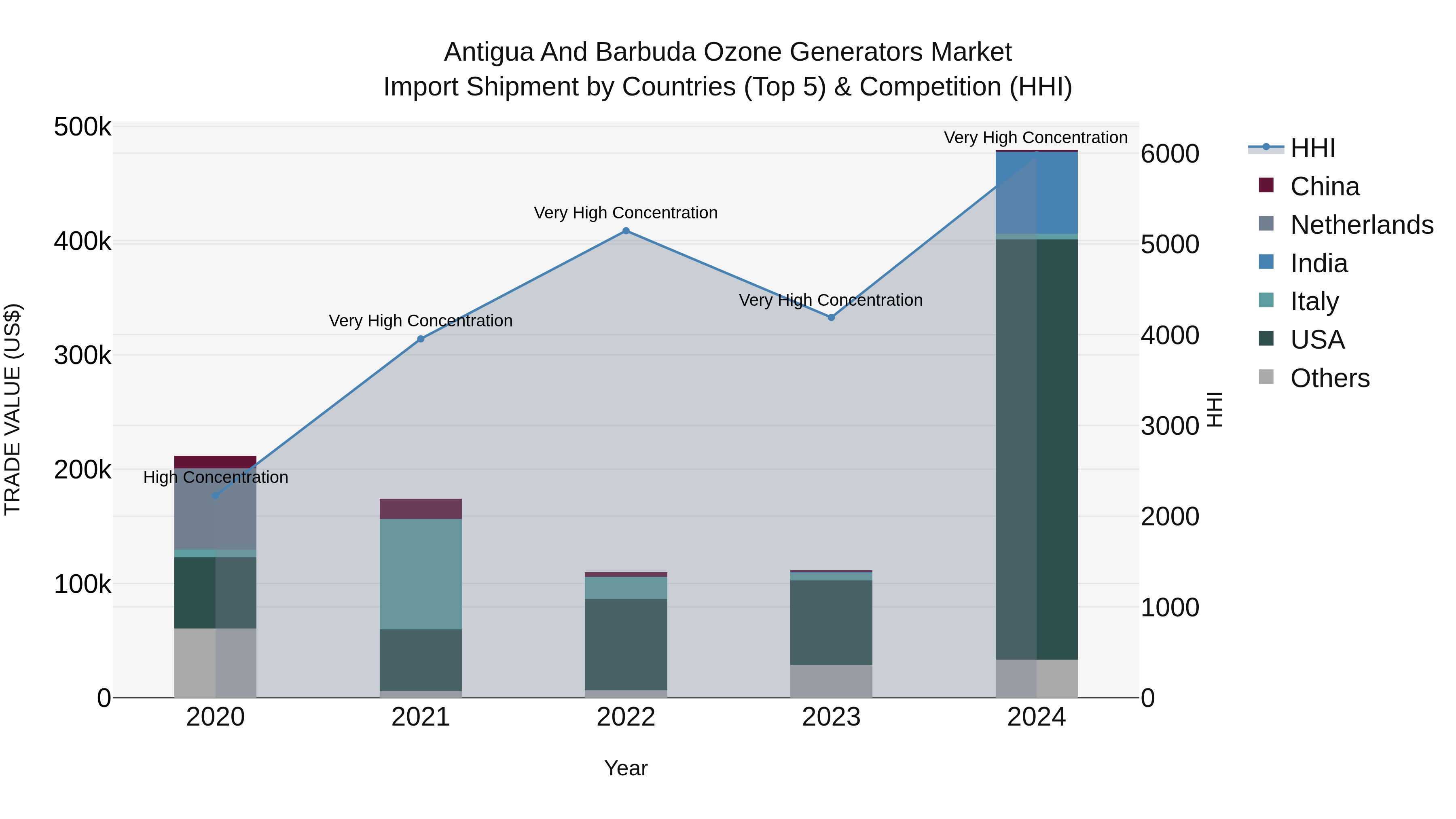
Task: Click the 2020 x-axis label
Action: coord(215,717)
